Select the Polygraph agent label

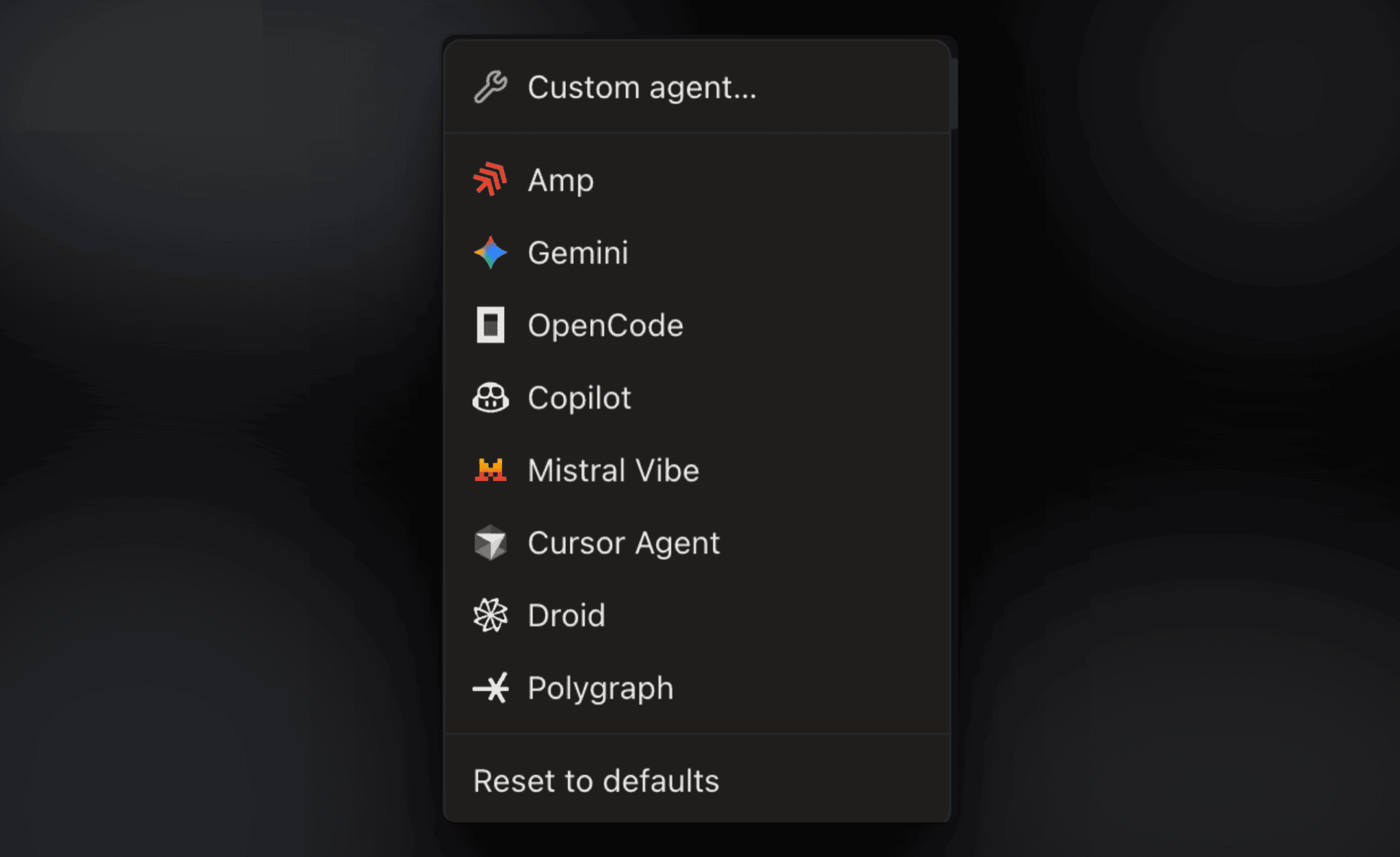click(600, 688)
